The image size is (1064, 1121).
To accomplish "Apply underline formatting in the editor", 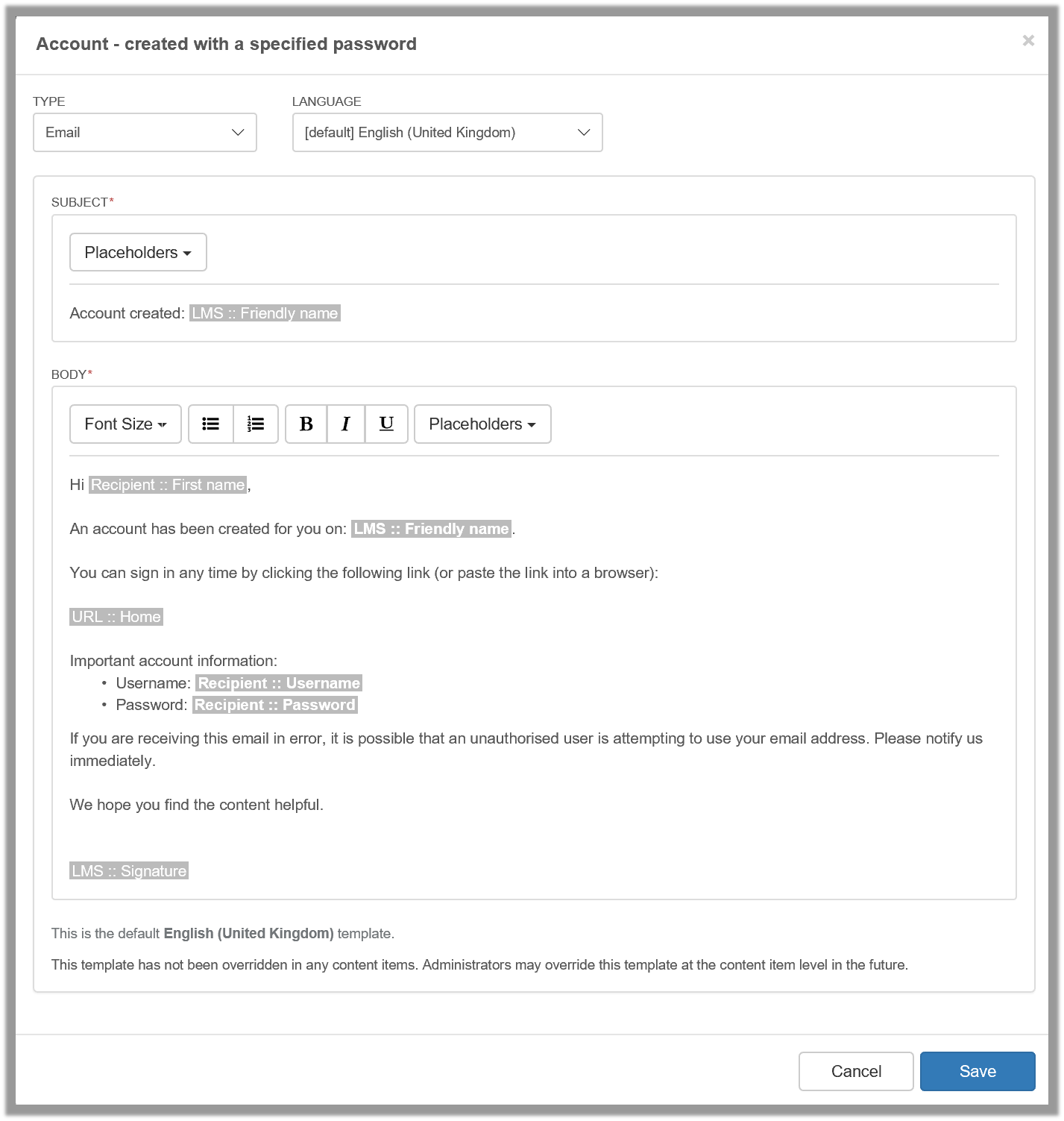I will (385, 424).
